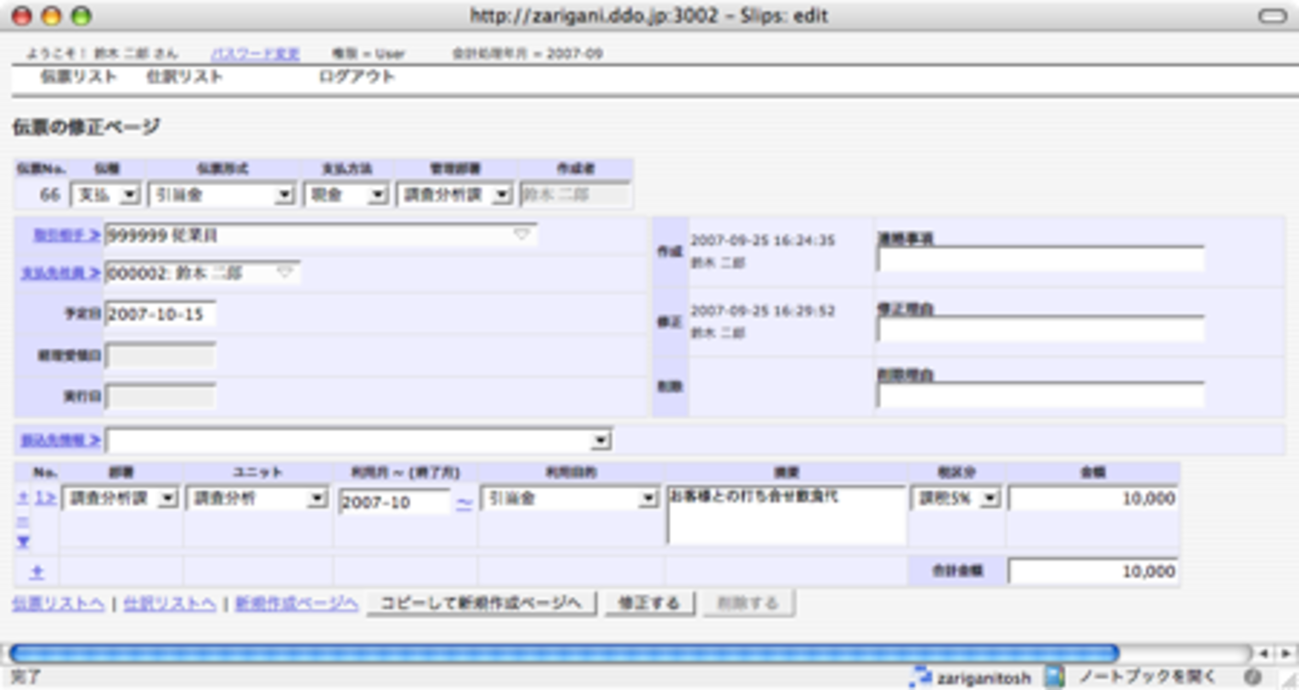This screenshot has width=1299, height=690.
Task: Click the 1> line number link
Action: point(45,497)
